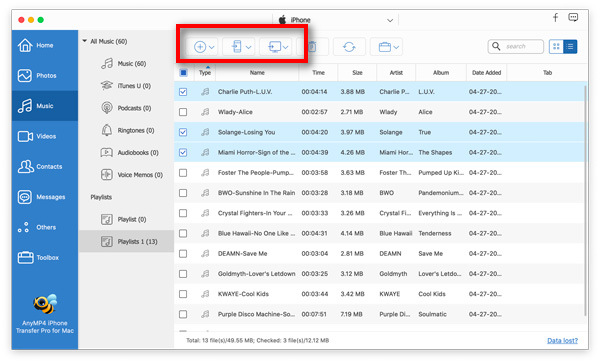
Task: Uncheck the Miami Horror song checkbox
Action: tap(183, 153)
